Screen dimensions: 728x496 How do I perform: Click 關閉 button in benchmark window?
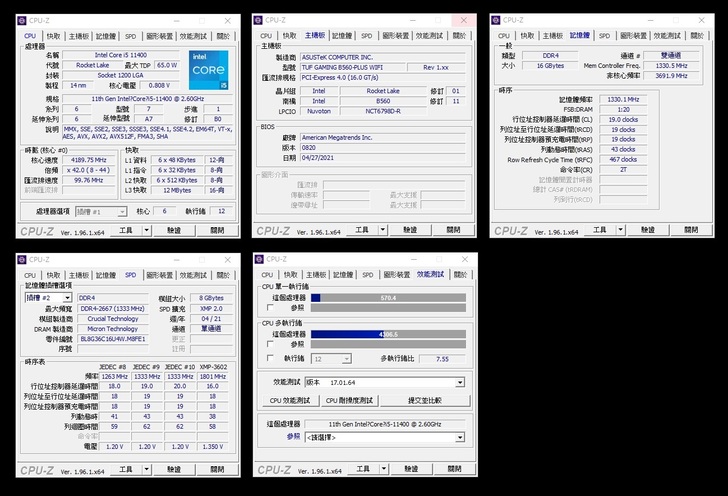coord(454,469)
